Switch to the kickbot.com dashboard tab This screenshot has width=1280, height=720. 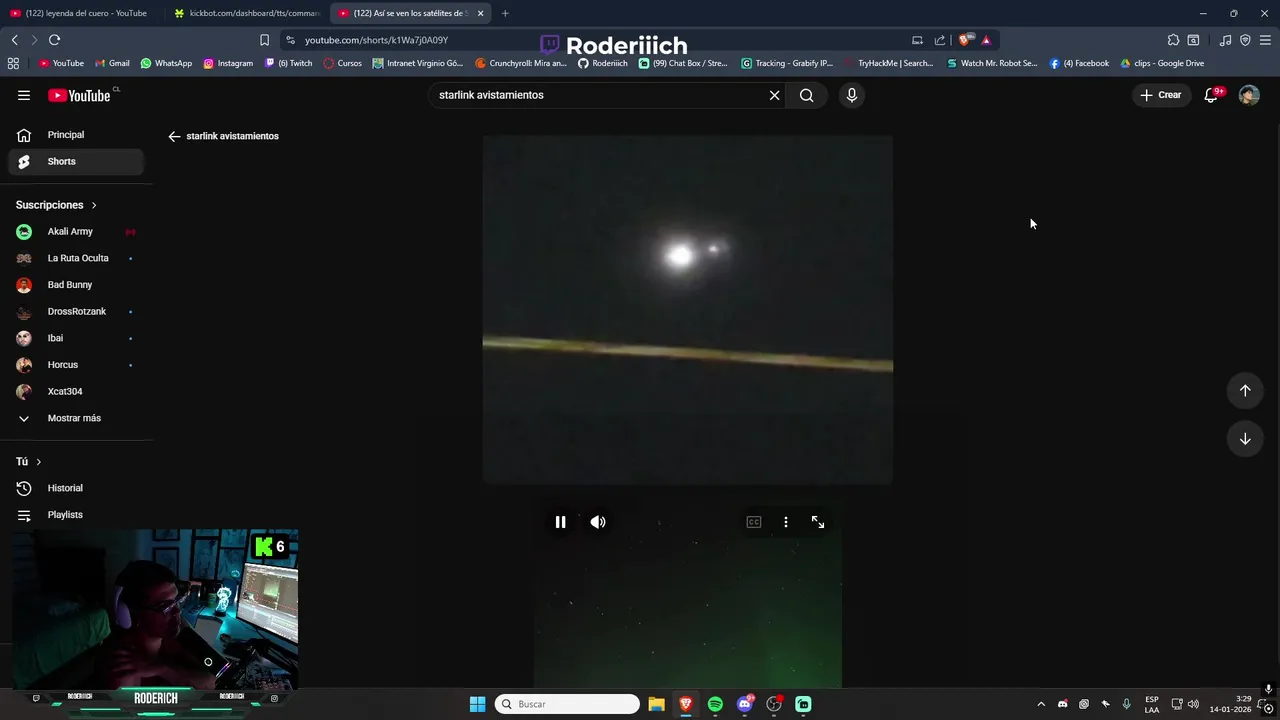(247, 13)
